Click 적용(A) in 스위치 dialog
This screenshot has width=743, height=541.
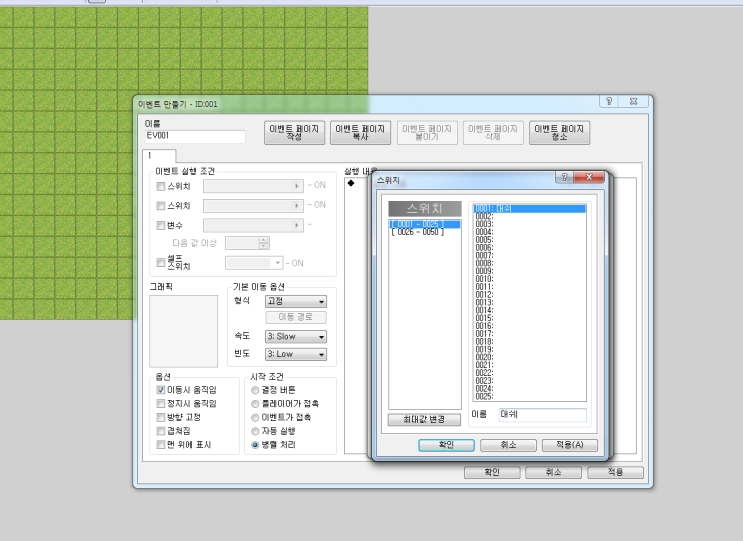point(570,445)
